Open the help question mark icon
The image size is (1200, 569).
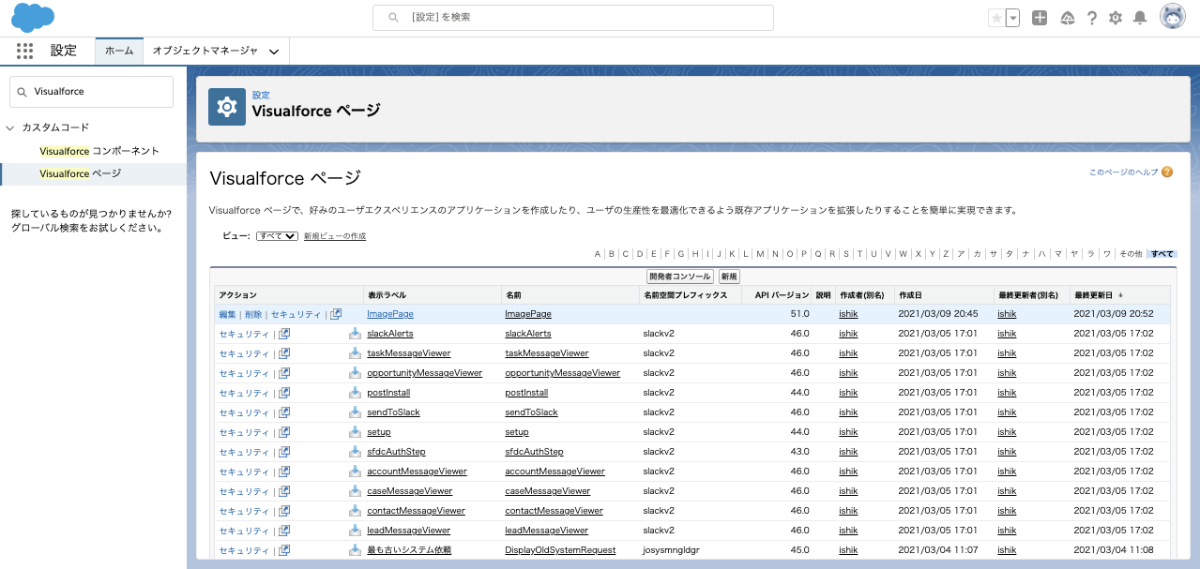point(1092,17)
